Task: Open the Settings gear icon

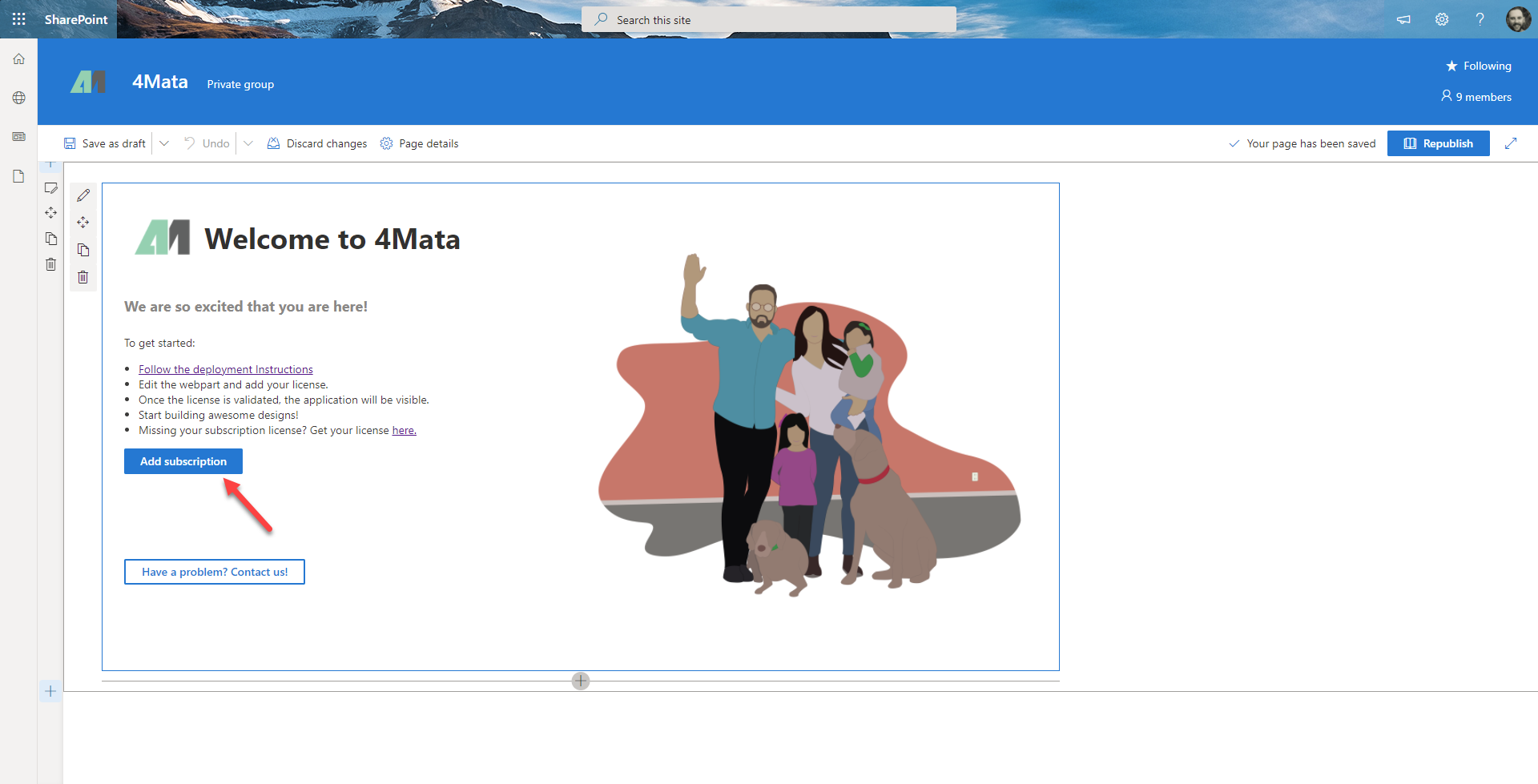Action: coord(1442,19)
